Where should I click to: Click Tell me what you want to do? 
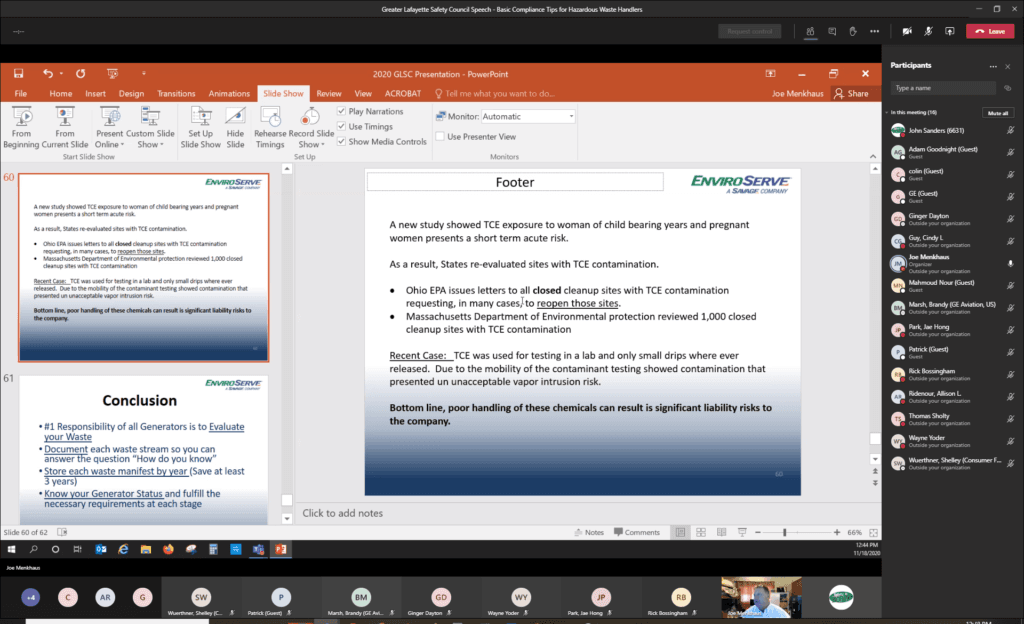pyautogui.click(x=500, y=93)
